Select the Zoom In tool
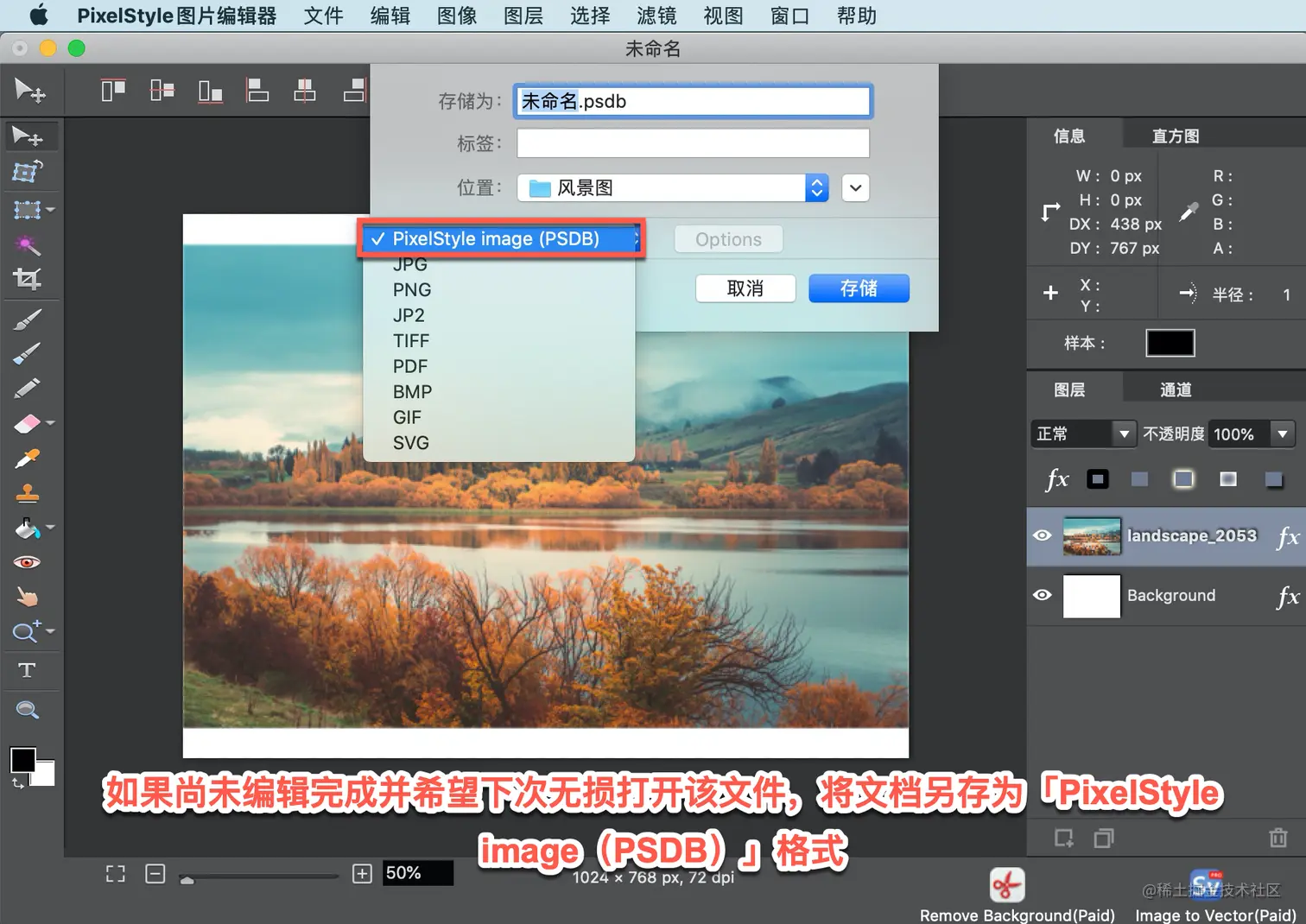Screen dimensions: 1306x924 (x=26, y=632)
